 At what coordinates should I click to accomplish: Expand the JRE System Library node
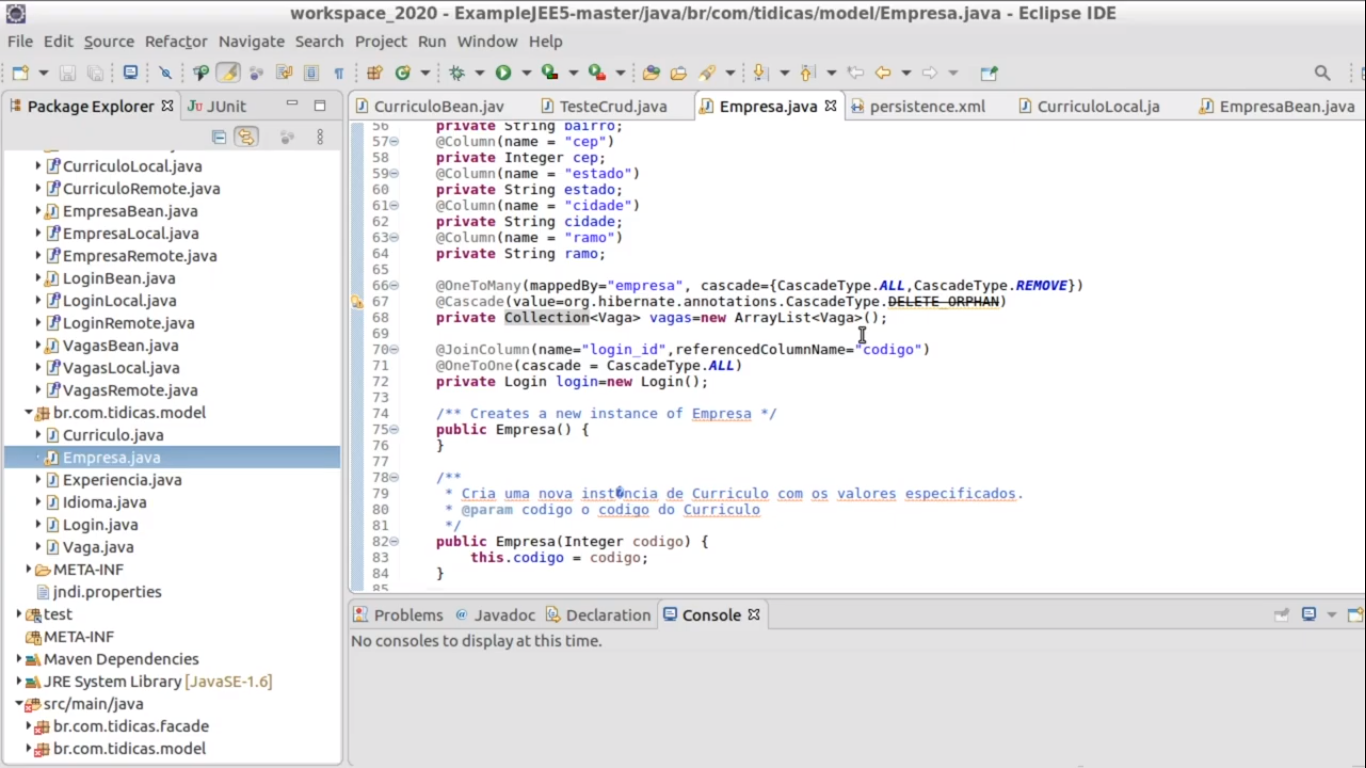[x=19, y=681]
